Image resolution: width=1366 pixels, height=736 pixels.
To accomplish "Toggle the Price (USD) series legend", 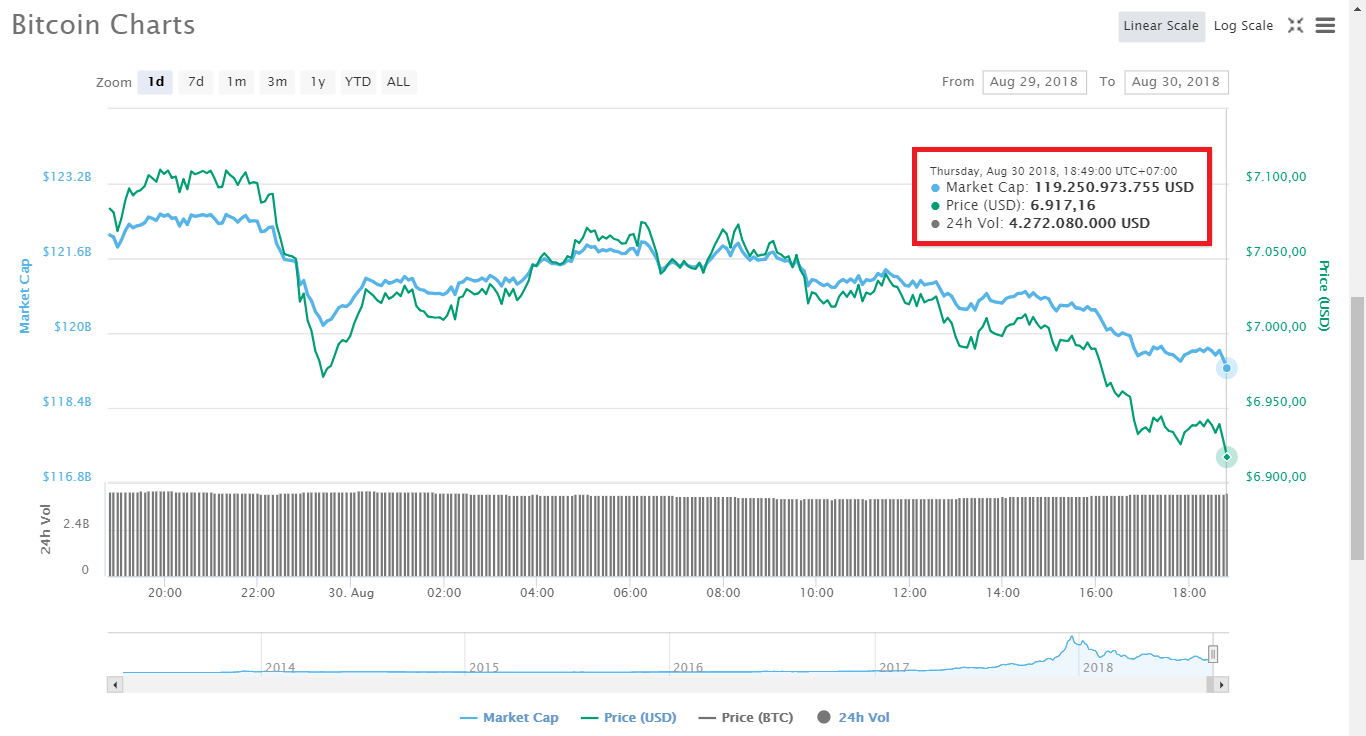I will tap(628, 717).
